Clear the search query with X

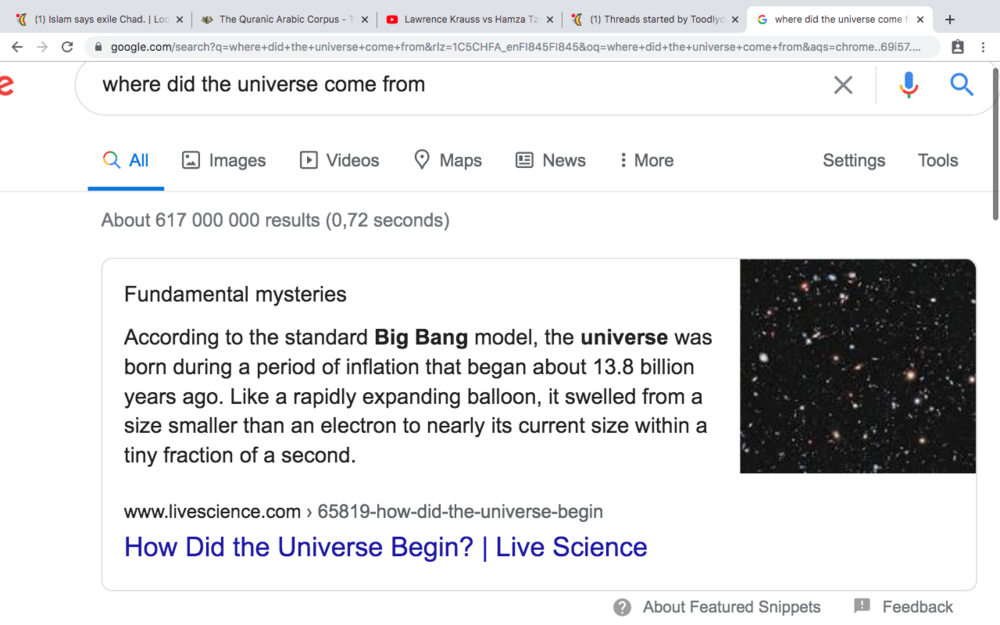pyautogui.click(x=843, y=84)
